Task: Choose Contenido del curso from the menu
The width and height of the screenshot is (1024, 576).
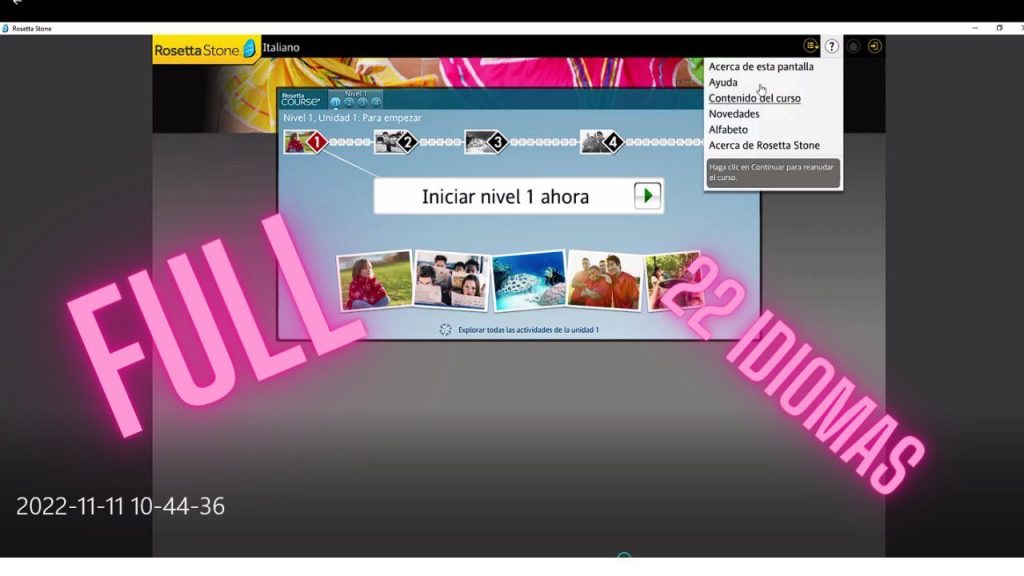Action: coord(753,98)
